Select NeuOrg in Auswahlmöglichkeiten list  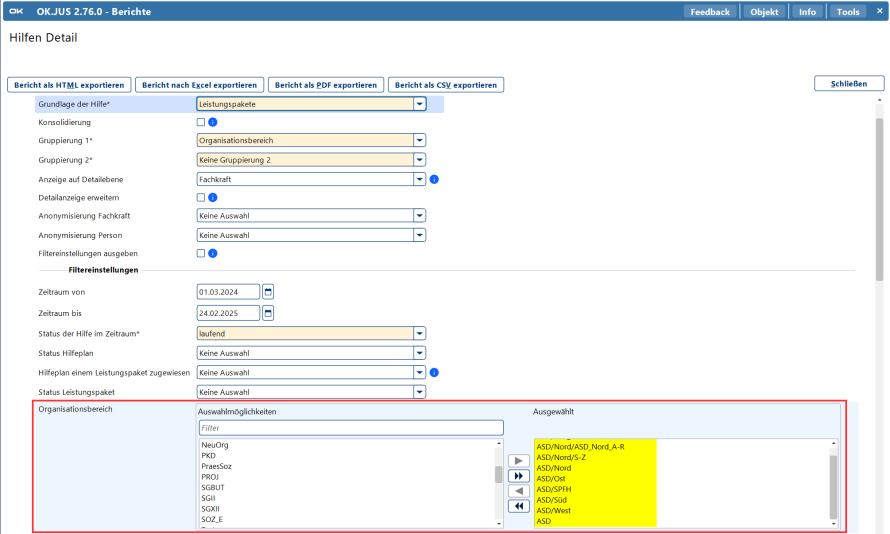pos(215,445)
